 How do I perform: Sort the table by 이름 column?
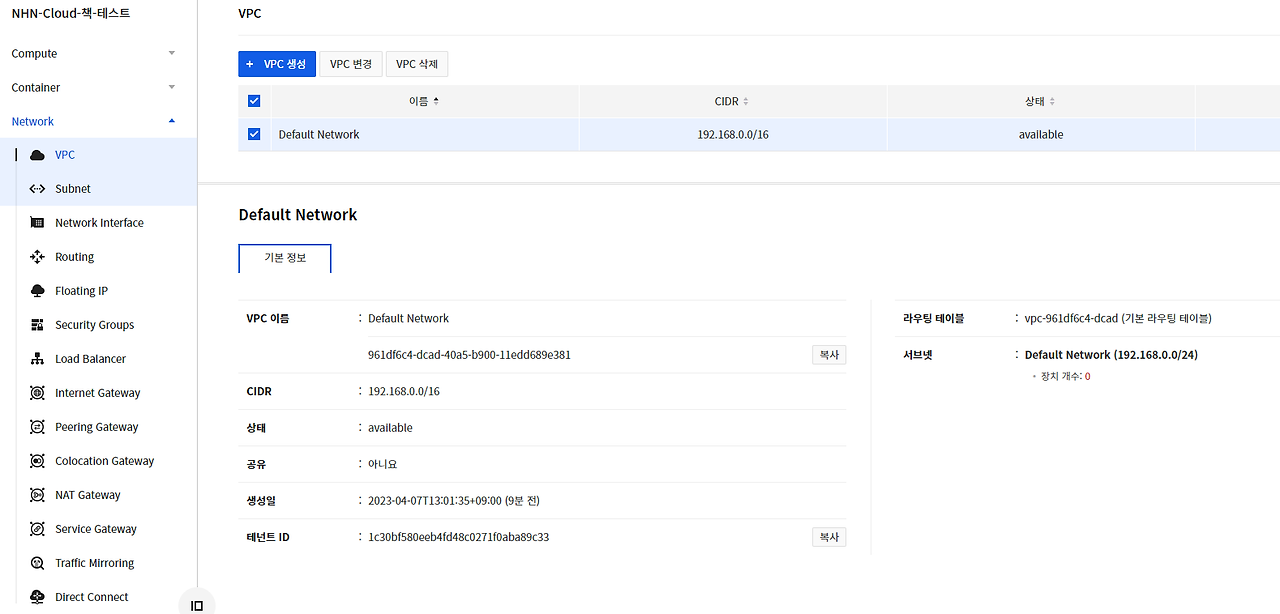pyautogui.click(x=424, y=101)
